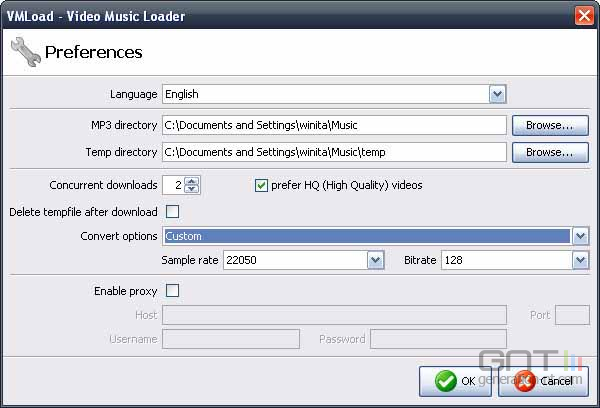Select the English language combo box
The height and width of the screenshot is (408, 600).
334,94
